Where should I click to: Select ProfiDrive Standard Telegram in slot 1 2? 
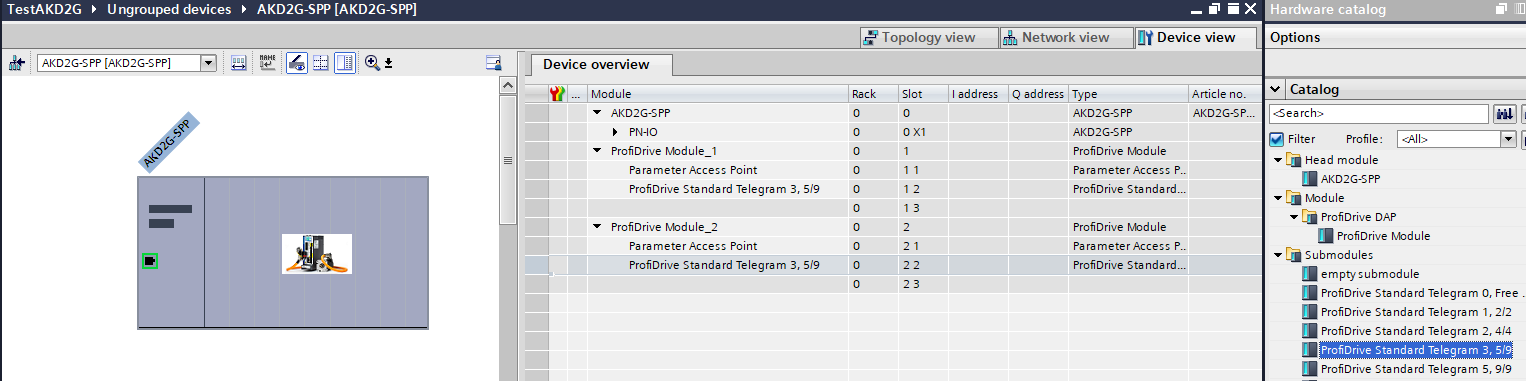point(725,189)
